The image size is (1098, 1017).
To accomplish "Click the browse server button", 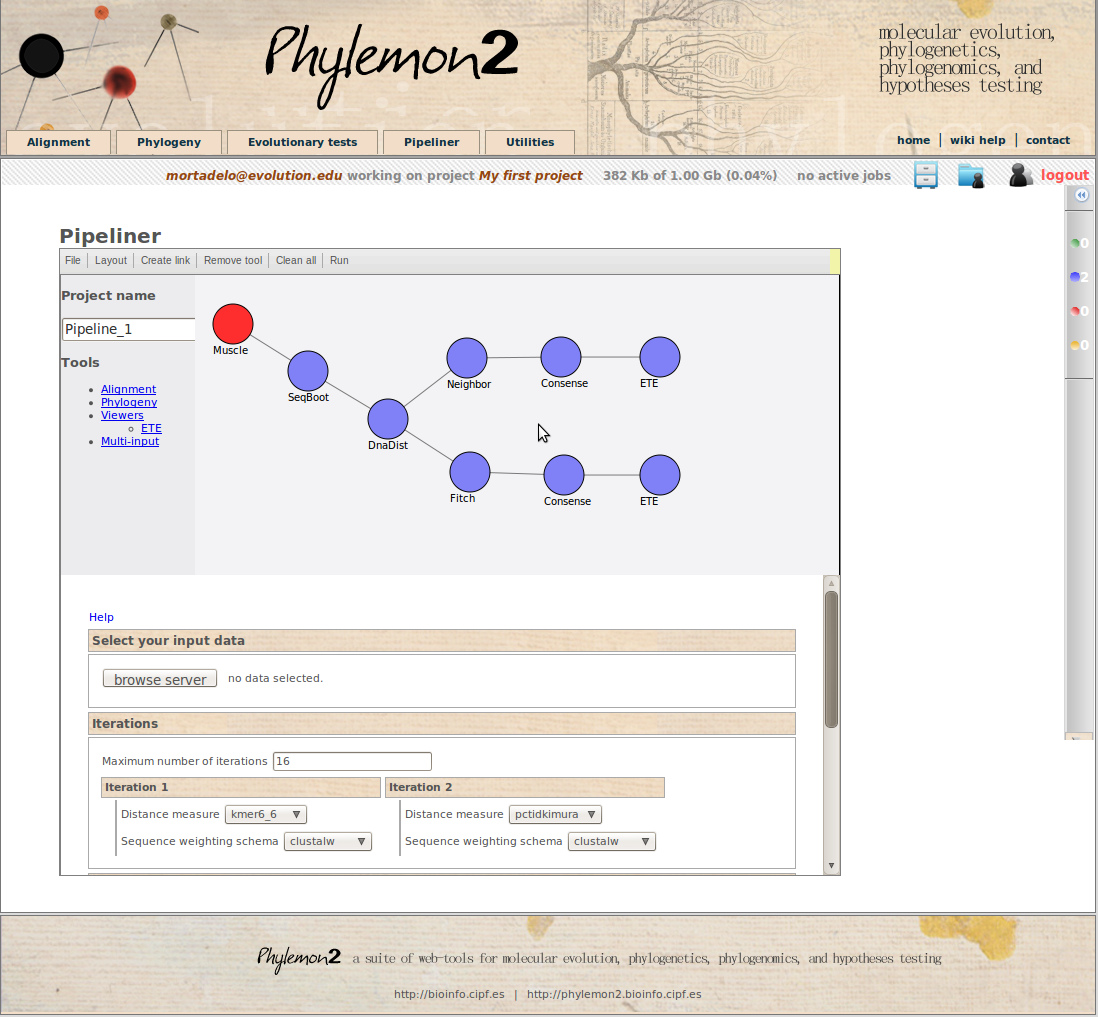I will click(x=160, y=679).
